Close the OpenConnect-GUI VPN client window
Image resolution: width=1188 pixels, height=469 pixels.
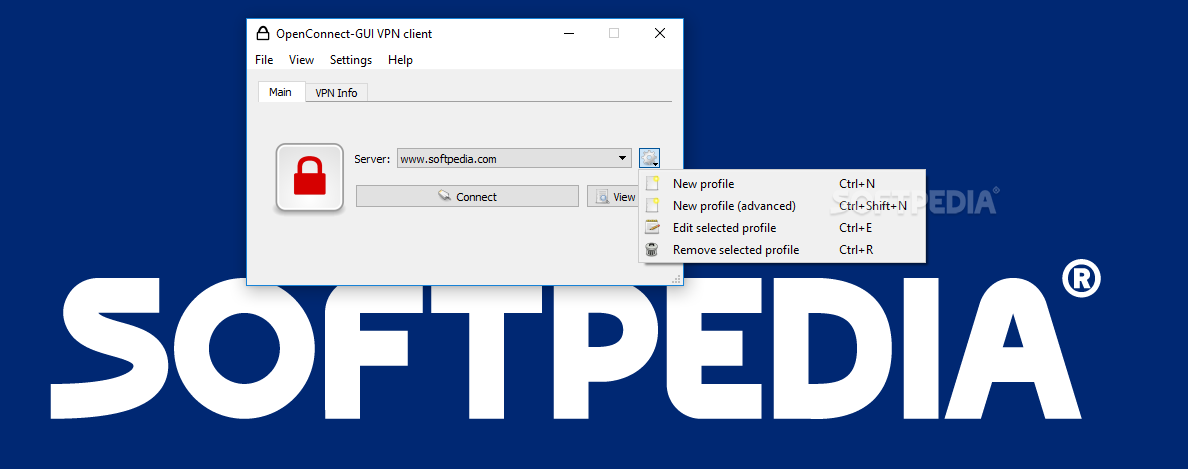(660, 33)
